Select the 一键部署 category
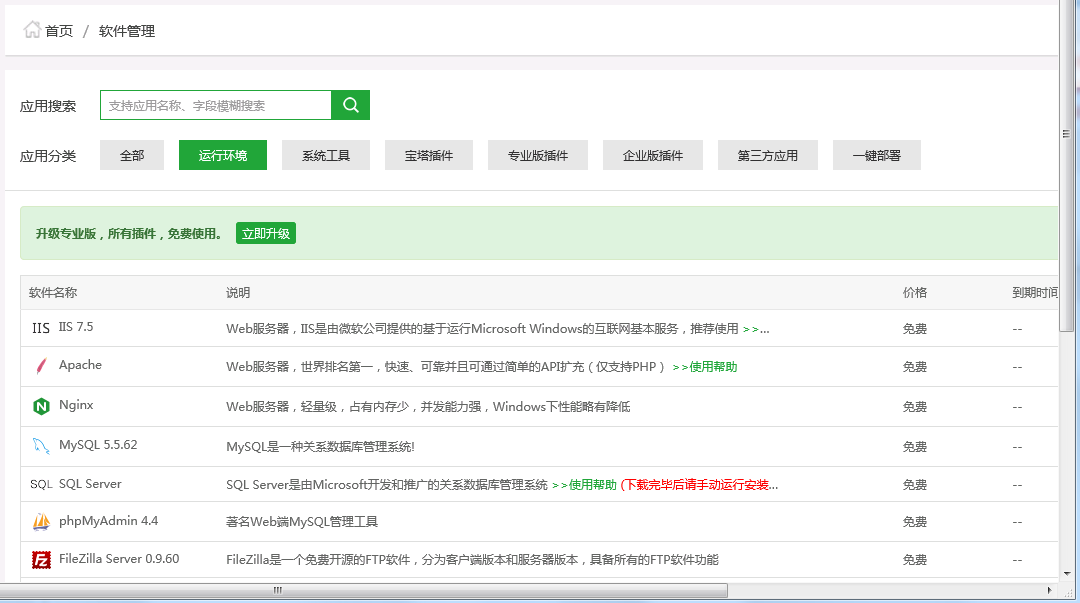1080x603 pixels. (x=877, y=155)
